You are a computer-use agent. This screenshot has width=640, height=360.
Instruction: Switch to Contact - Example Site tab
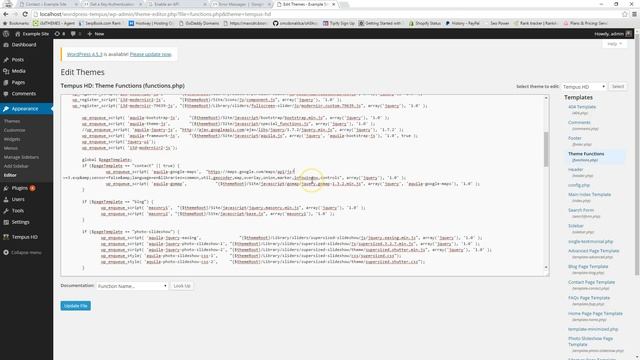click(49, 4)
